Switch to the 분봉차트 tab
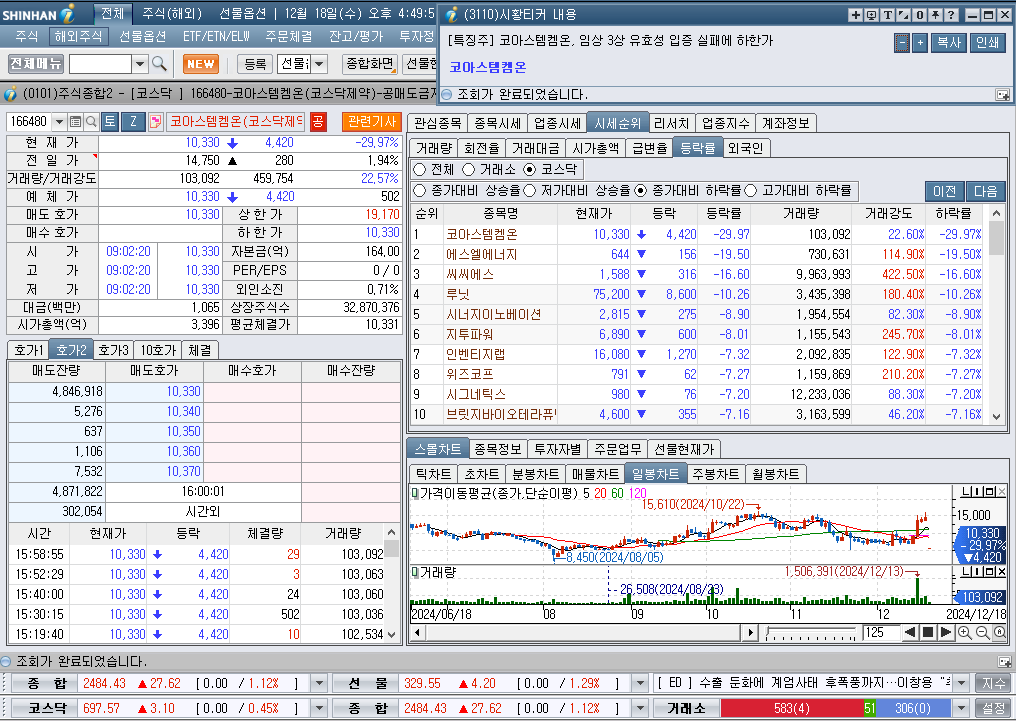Image resolution: width=1016 pixels, height=721 pixels. pos(535,474)
